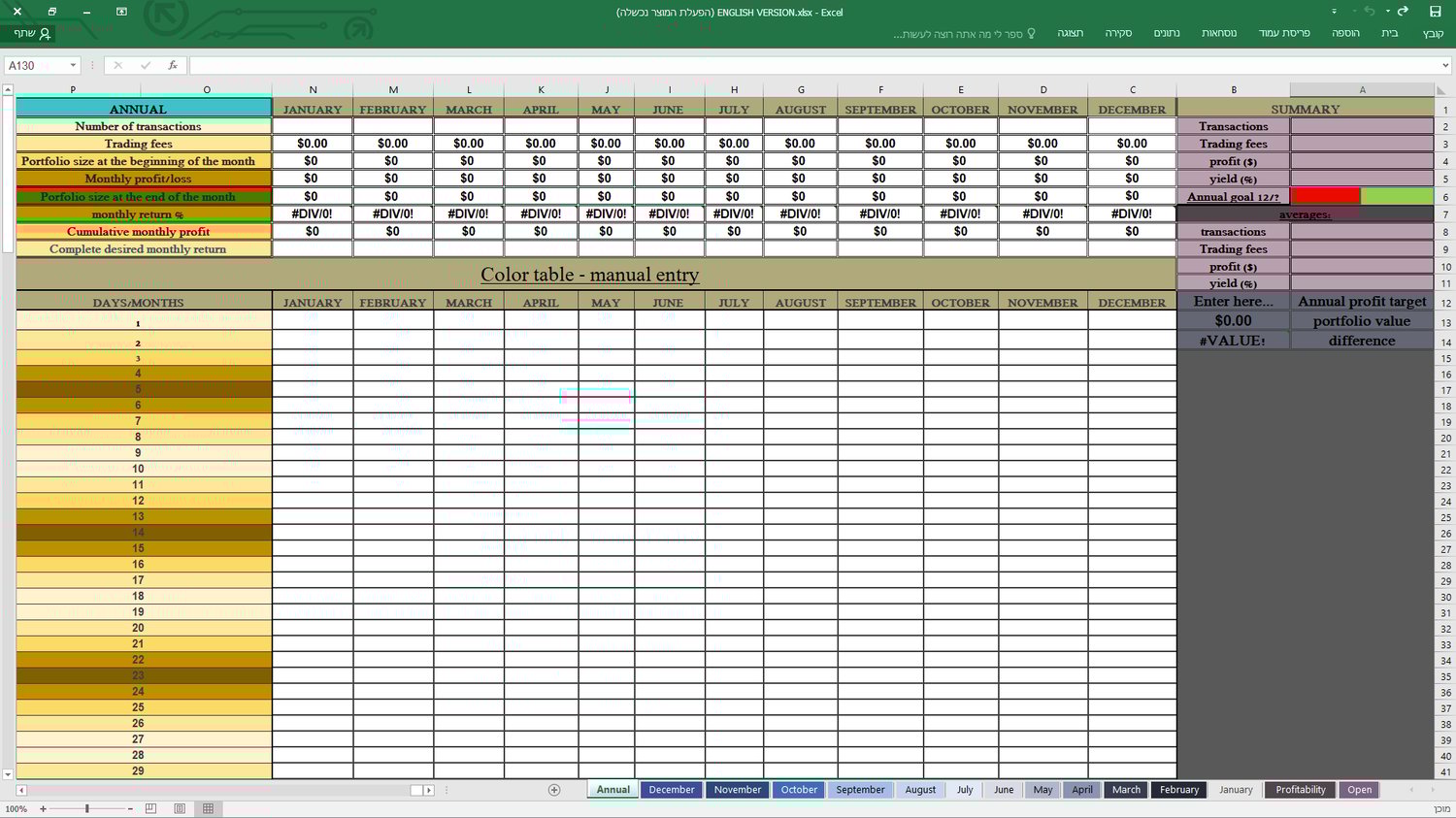Select the Annual sheet tab
Image resolution: width=1456 pixels, height=818 pixels.
pyautogui.click(x=612, y=790)
